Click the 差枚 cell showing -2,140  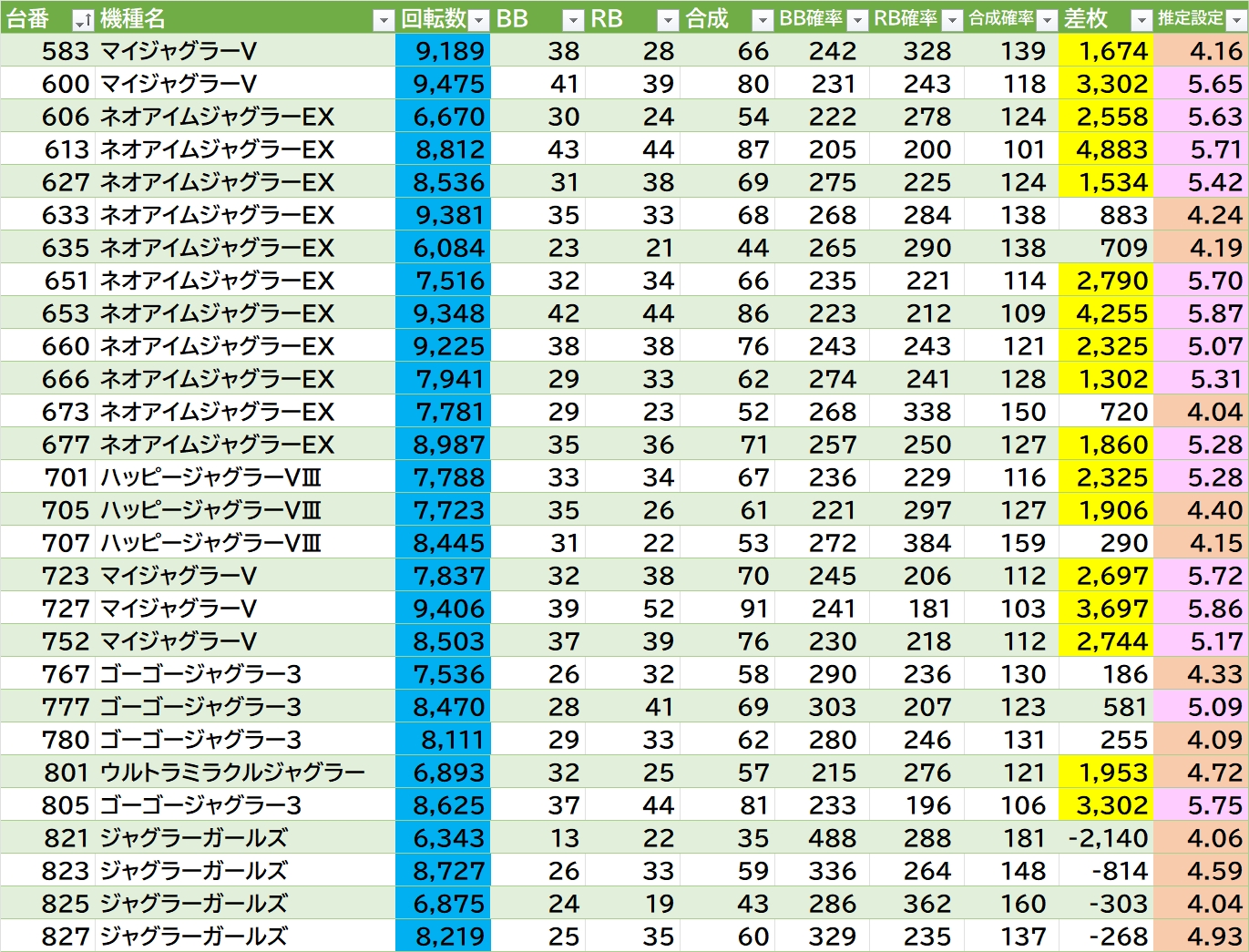(1105, 838)
